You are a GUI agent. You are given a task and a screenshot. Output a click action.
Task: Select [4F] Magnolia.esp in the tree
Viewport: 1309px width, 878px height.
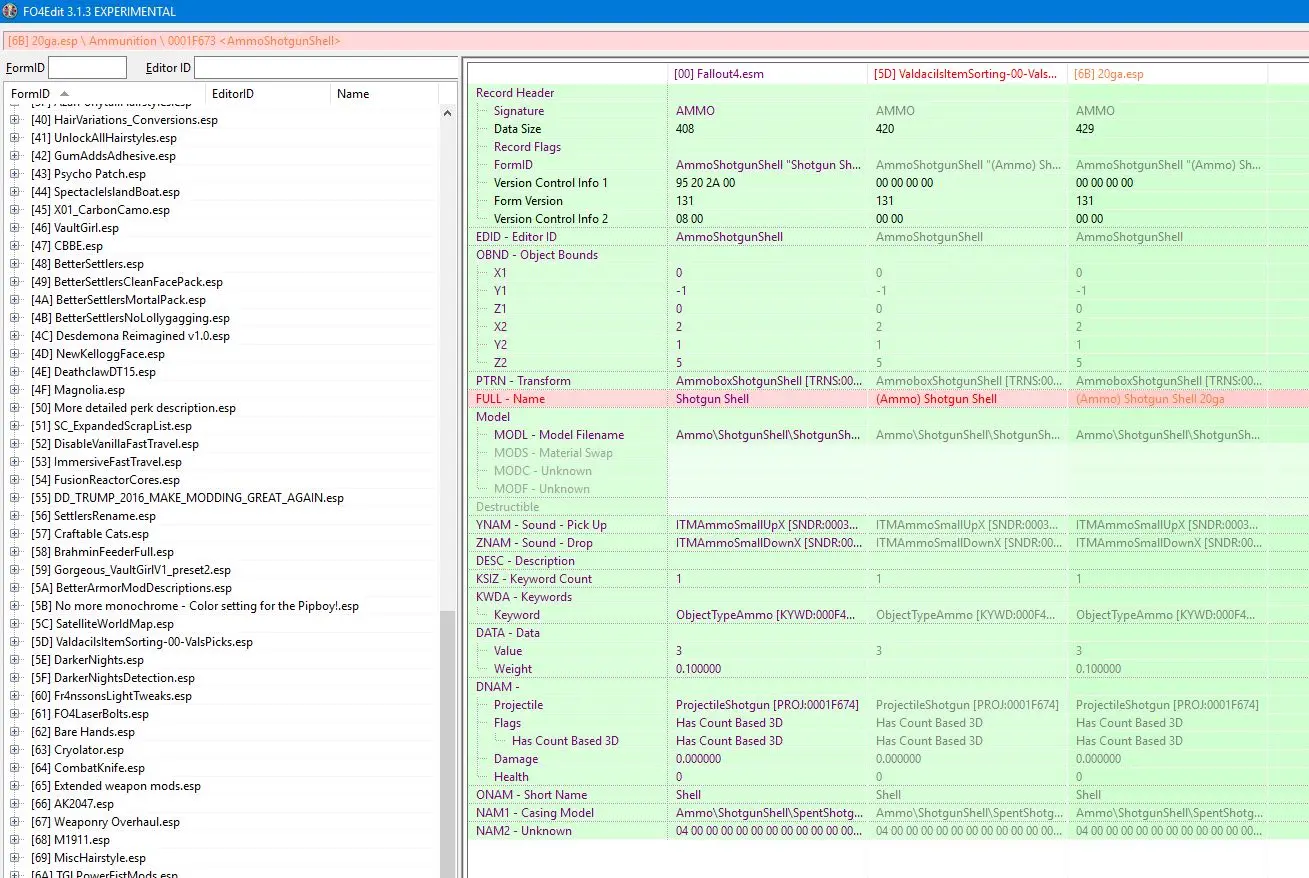click(78, 390)
